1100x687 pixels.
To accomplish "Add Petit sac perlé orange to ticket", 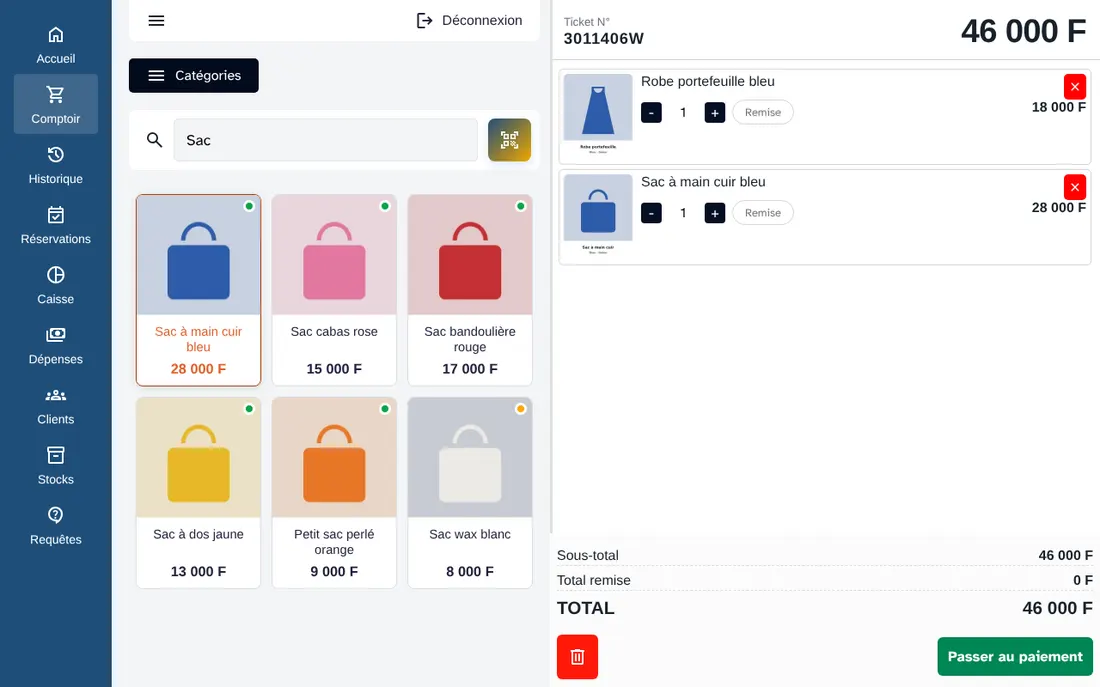I will coord(334,493).
